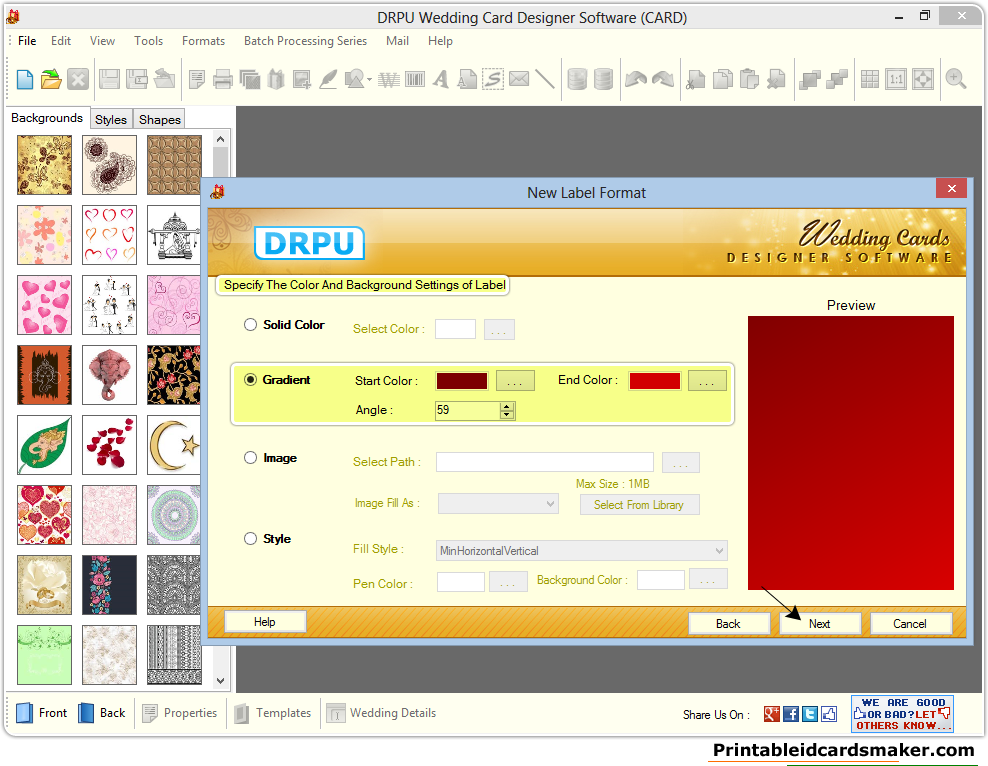
Task: Click the printer icon in the toolbar
Action: coord(223,79)
